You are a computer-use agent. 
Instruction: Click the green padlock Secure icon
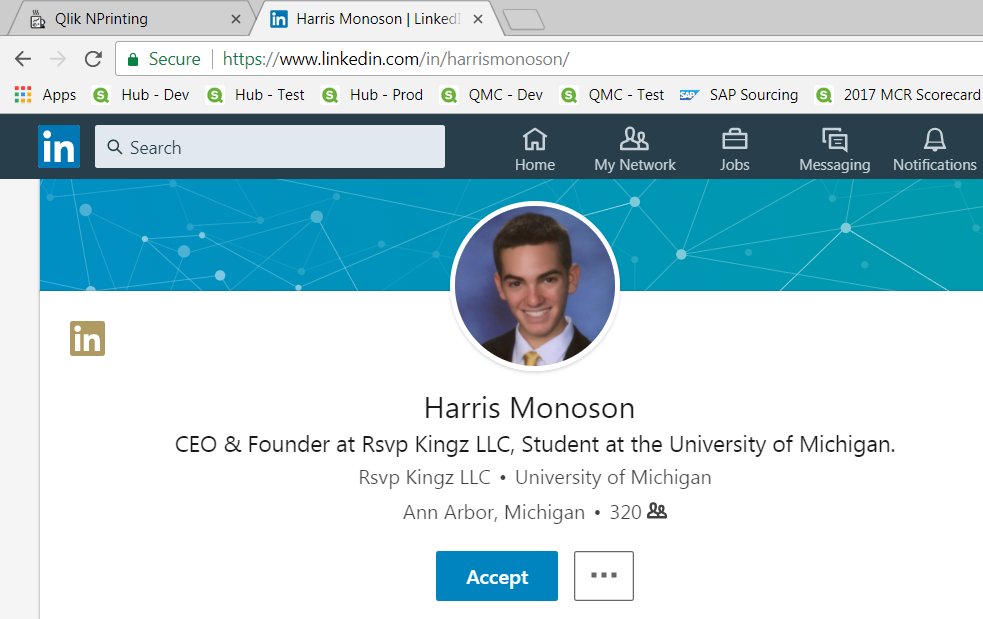tap(132, 60)
